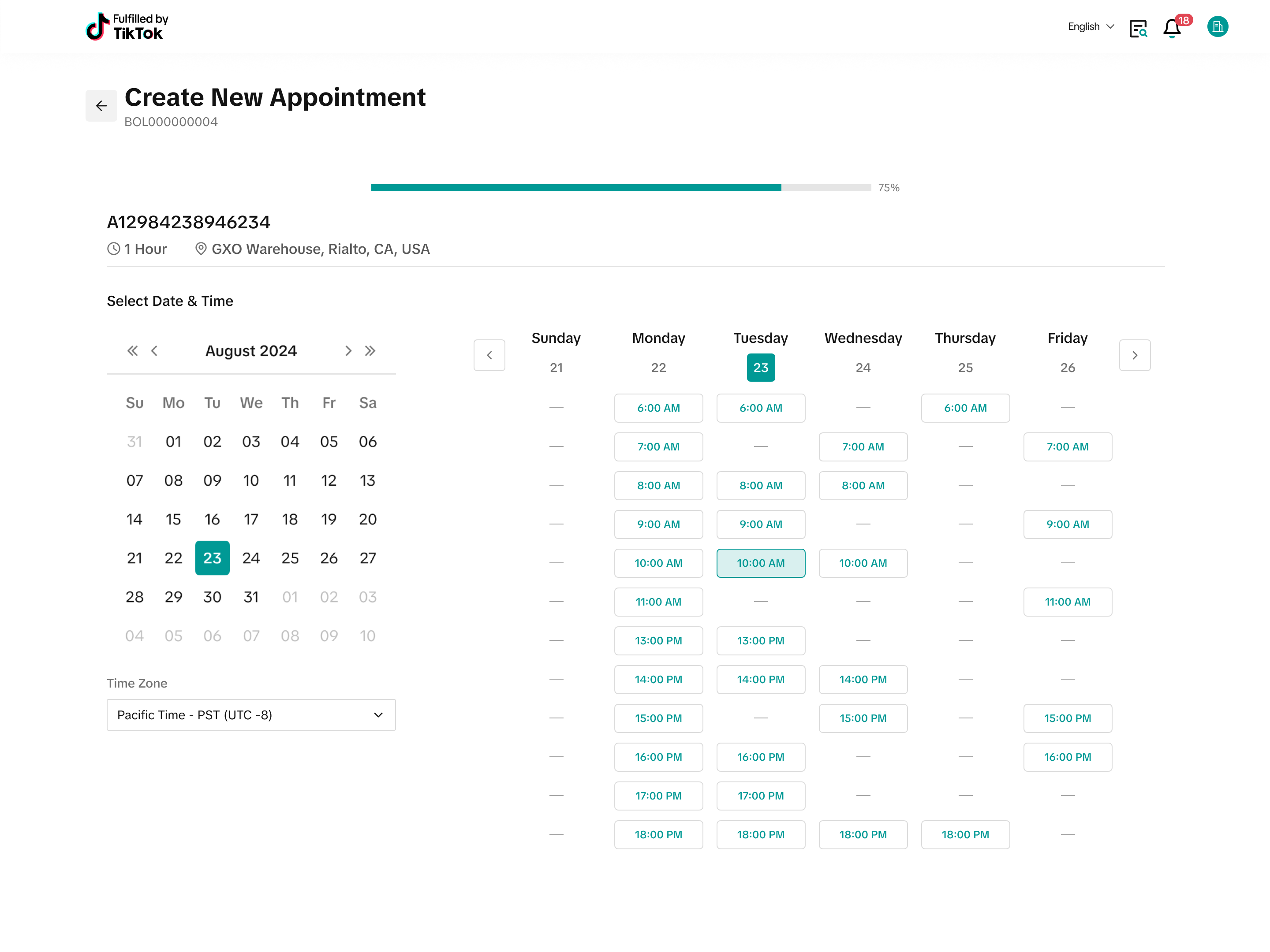Screen dimensions: 1270x952
Task: Go to previous month in calendar
Action: pyautogui.click(x=154, y=351)
